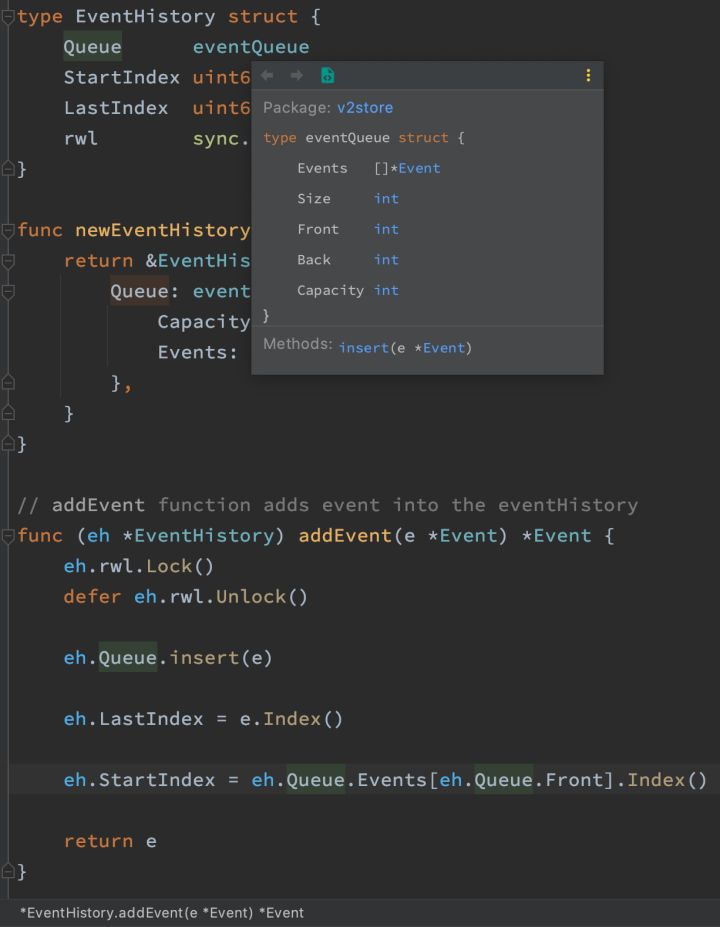Click the eventQueue type in Queue field

250,47
